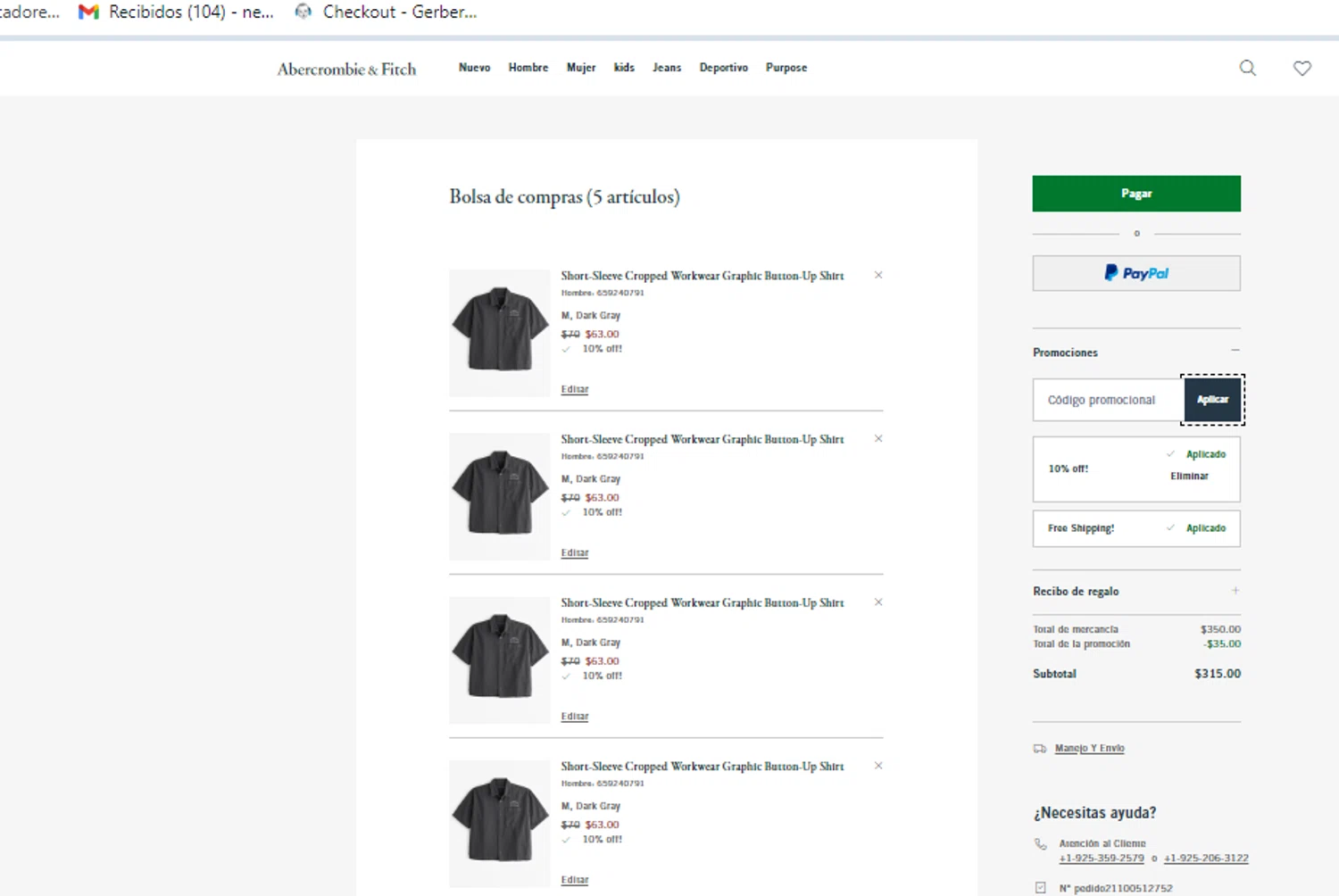Open the third Short-Sleeve Cropped Workwear shirt title

[702, 603]
